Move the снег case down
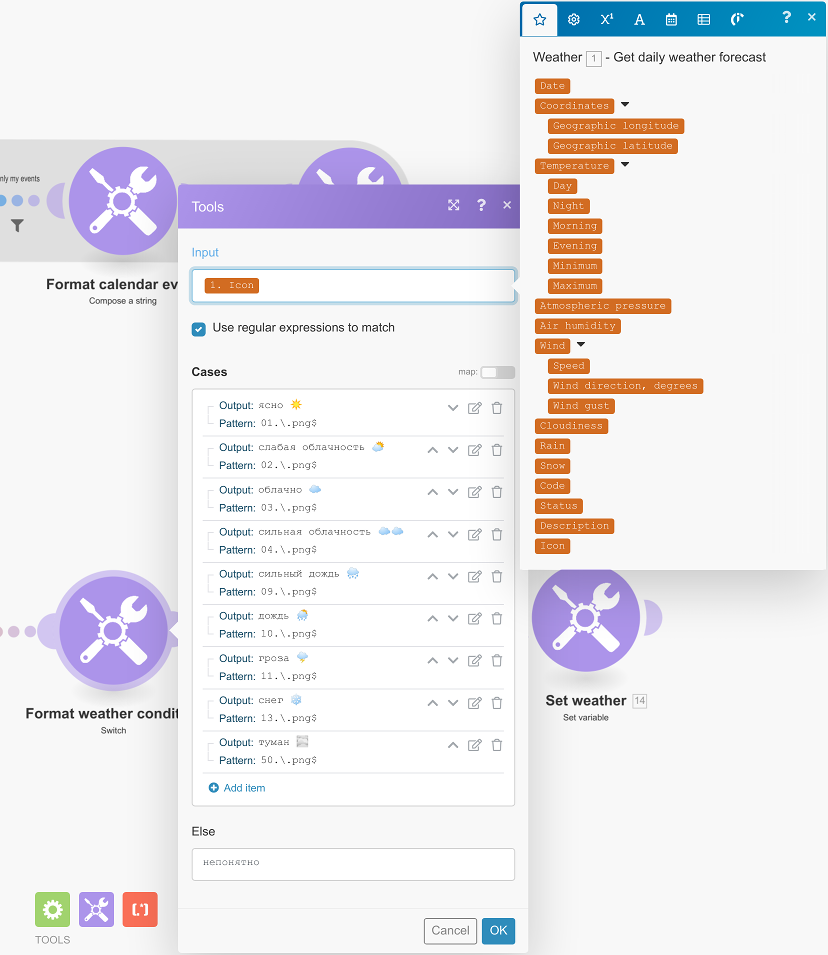This screenshot has height=955, width=828. (453, 703)
